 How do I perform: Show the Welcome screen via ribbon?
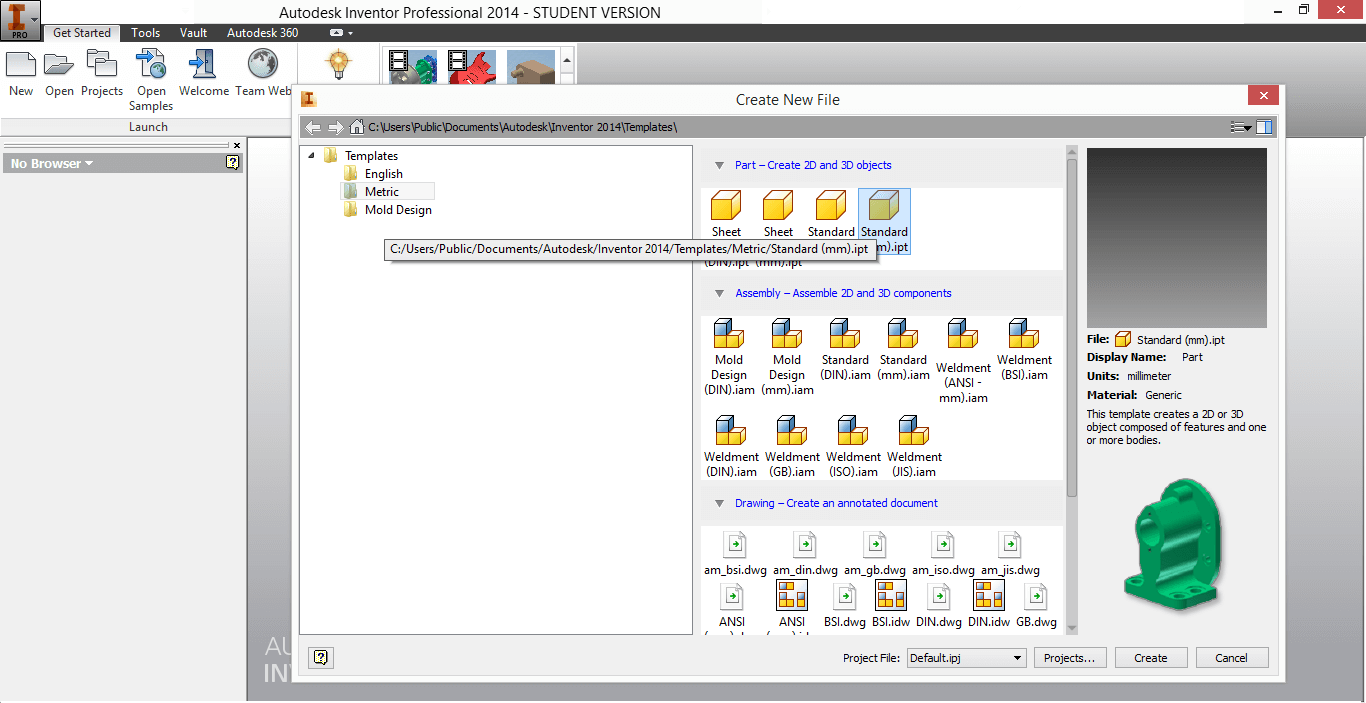(x=204, y=74)
